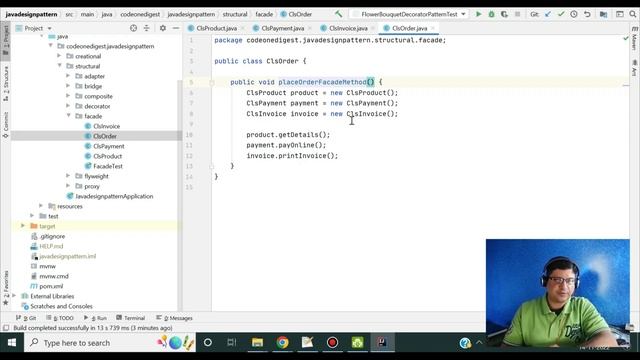Screen dimensions: 640x360
Task: Expand the adapter folder
Action: (68, 76)
